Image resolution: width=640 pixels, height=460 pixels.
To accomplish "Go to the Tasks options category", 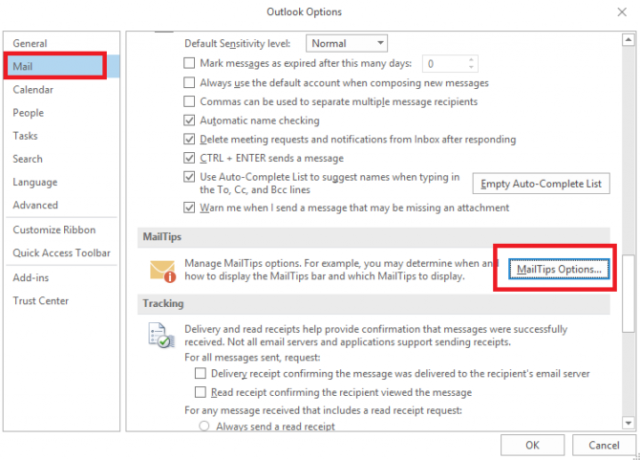I will [62, 136].
